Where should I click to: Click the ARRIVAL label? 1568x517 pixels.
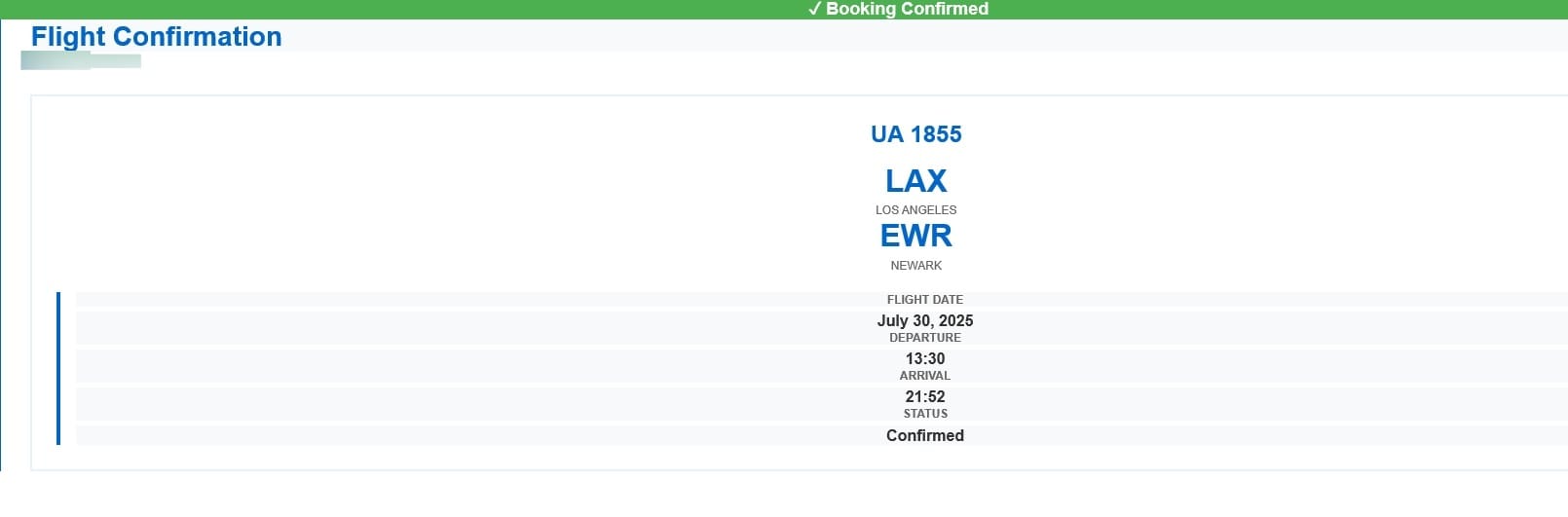(x=925, y=375)
